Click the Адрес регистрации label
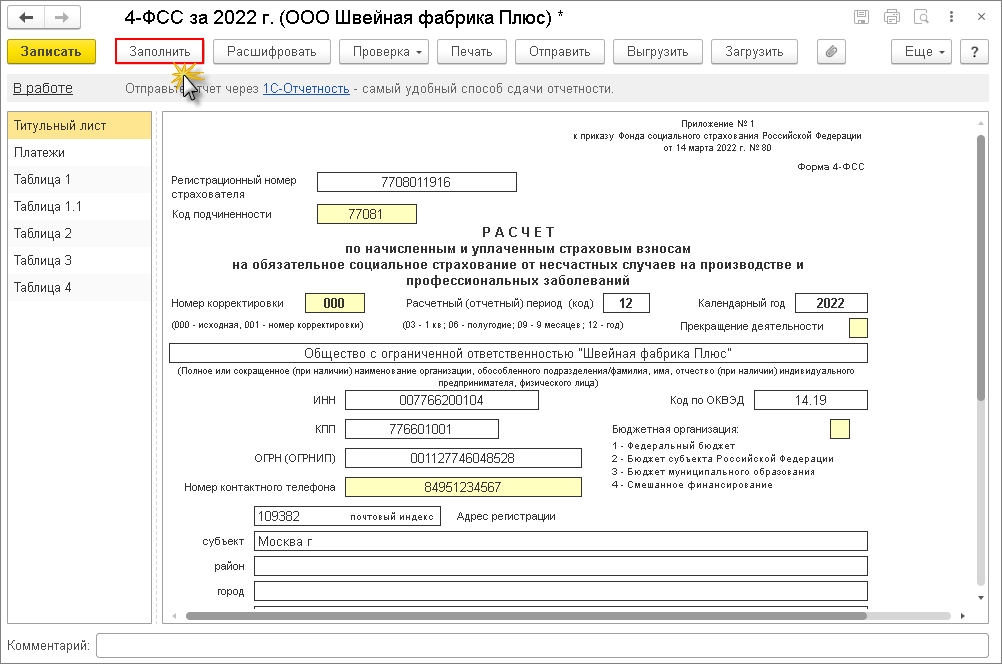 506,516
